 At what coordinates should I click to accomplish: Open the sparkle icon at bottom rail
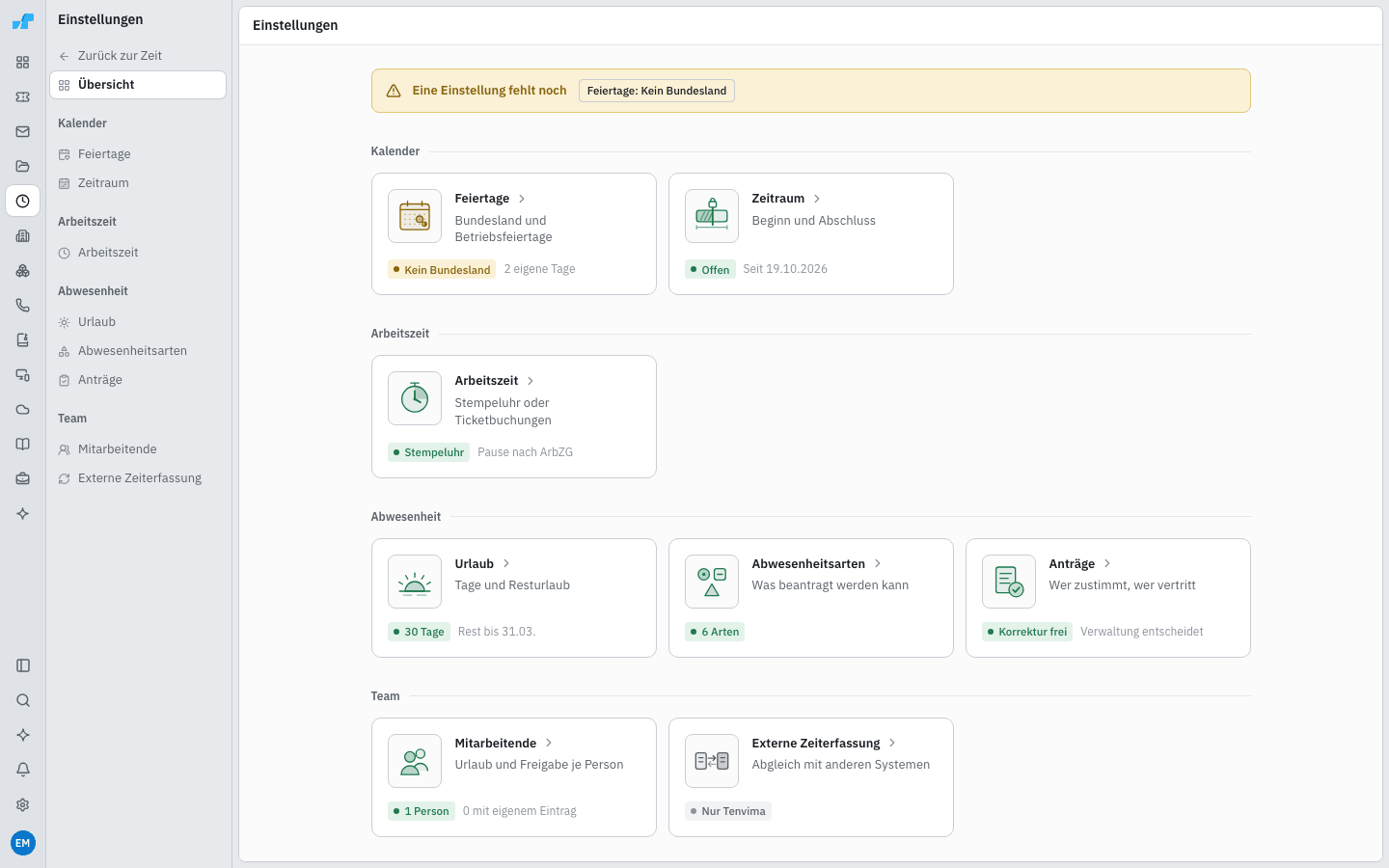23,735
